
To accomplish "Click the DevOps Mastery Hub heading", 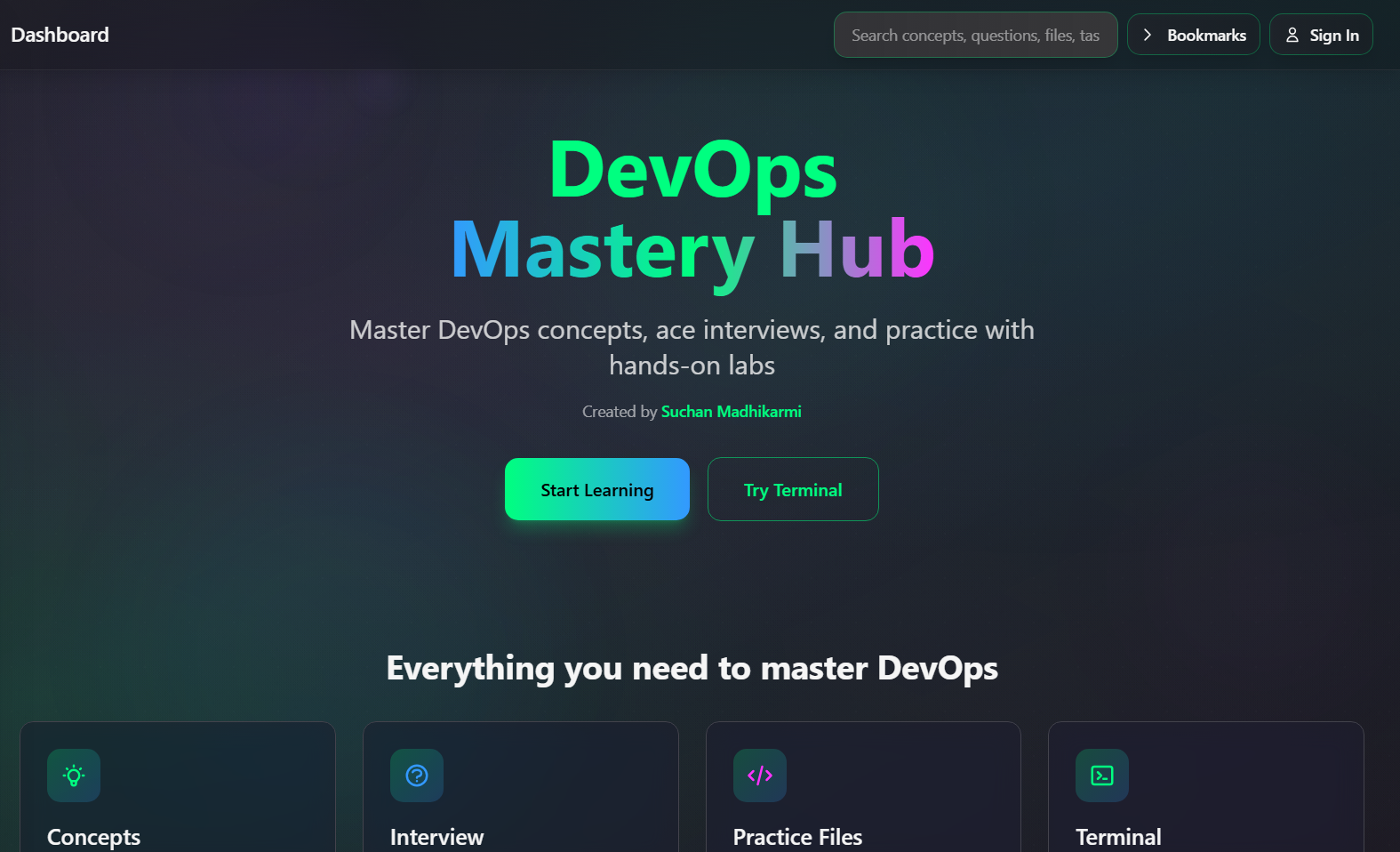I will point(692,210).
